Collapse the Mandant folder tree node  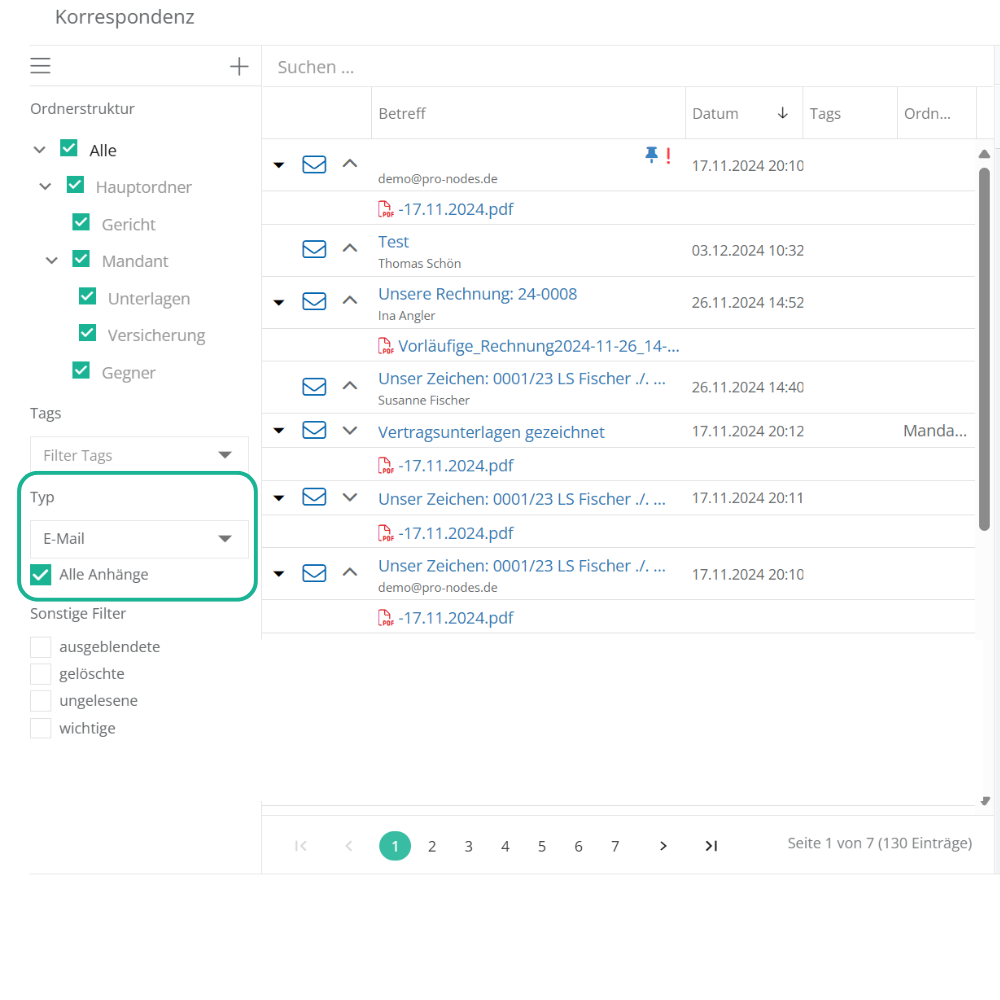(x=52, y=261)
